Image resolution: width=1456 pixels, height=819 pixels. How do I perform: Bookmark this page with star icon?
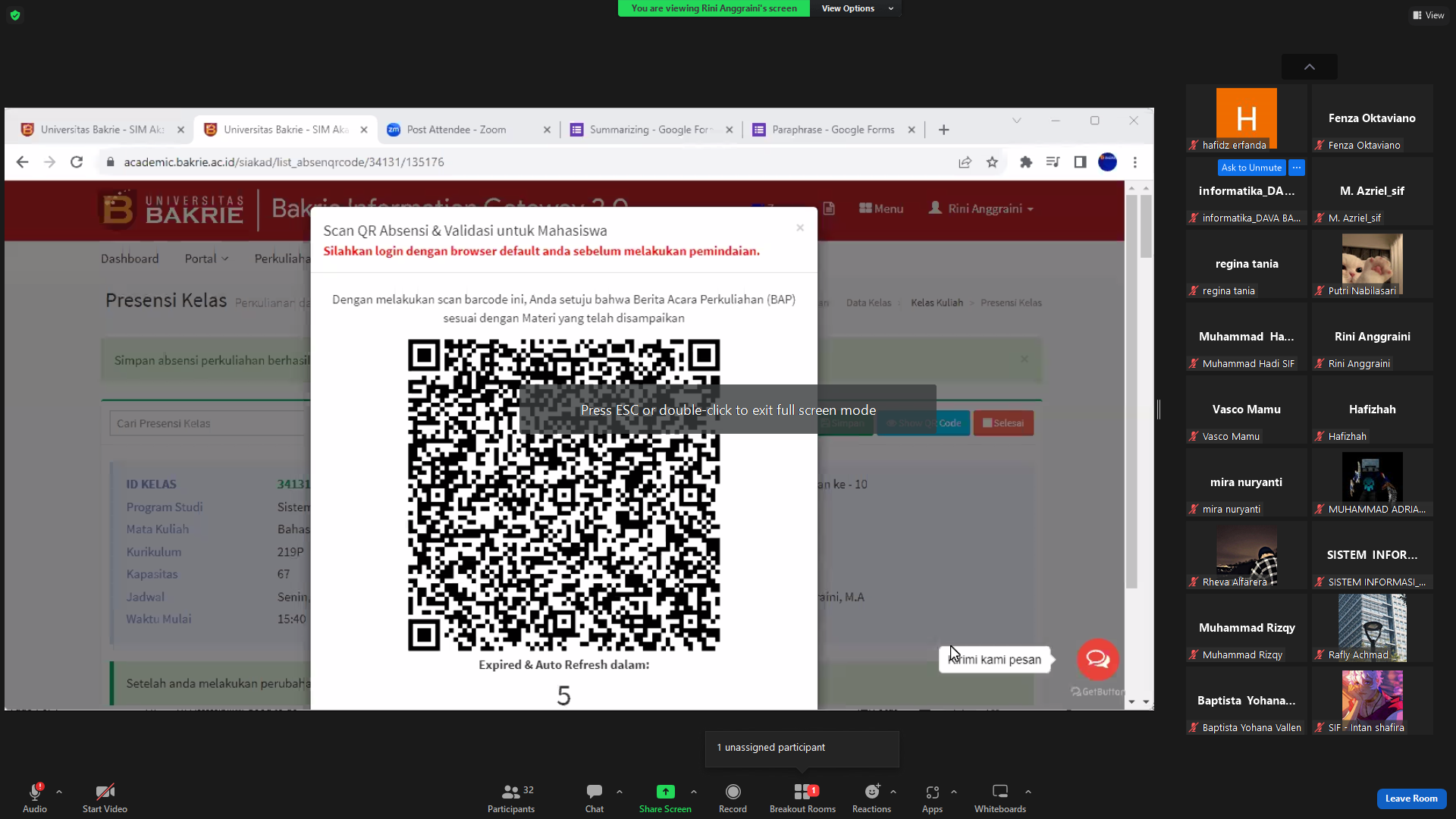[x=992, y=162]
